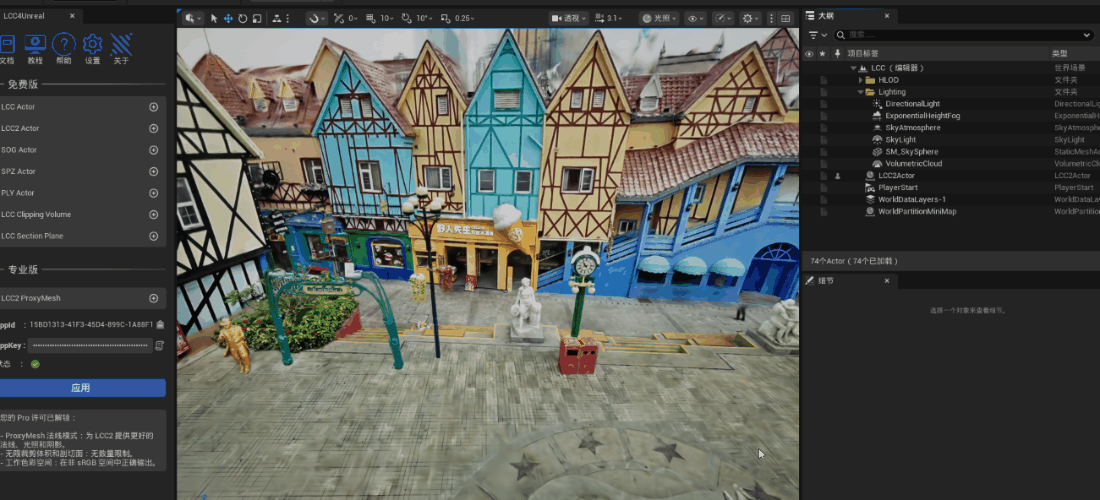1100x500 pixels.
Task: Add an SPZ Actor with its plus icon
Action: click(154, 171)
